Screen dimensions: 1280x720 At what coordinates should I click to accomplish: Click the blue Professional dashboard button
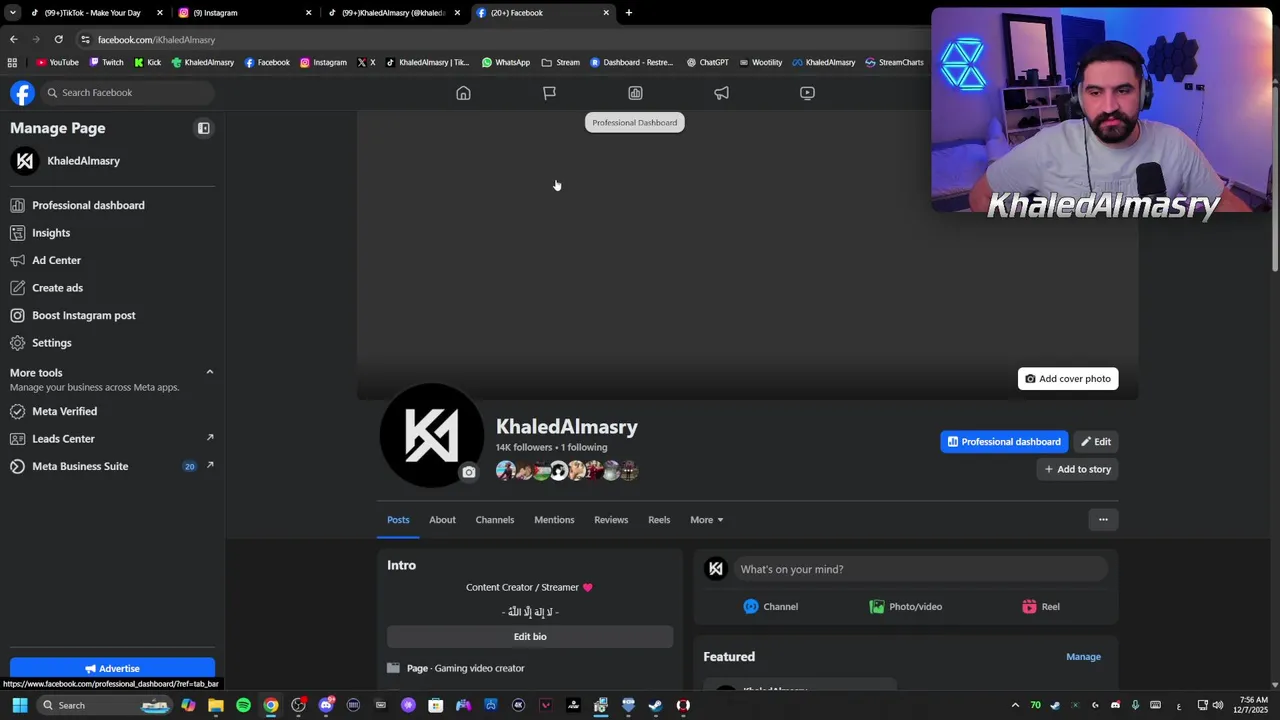tap(1003, 442)
